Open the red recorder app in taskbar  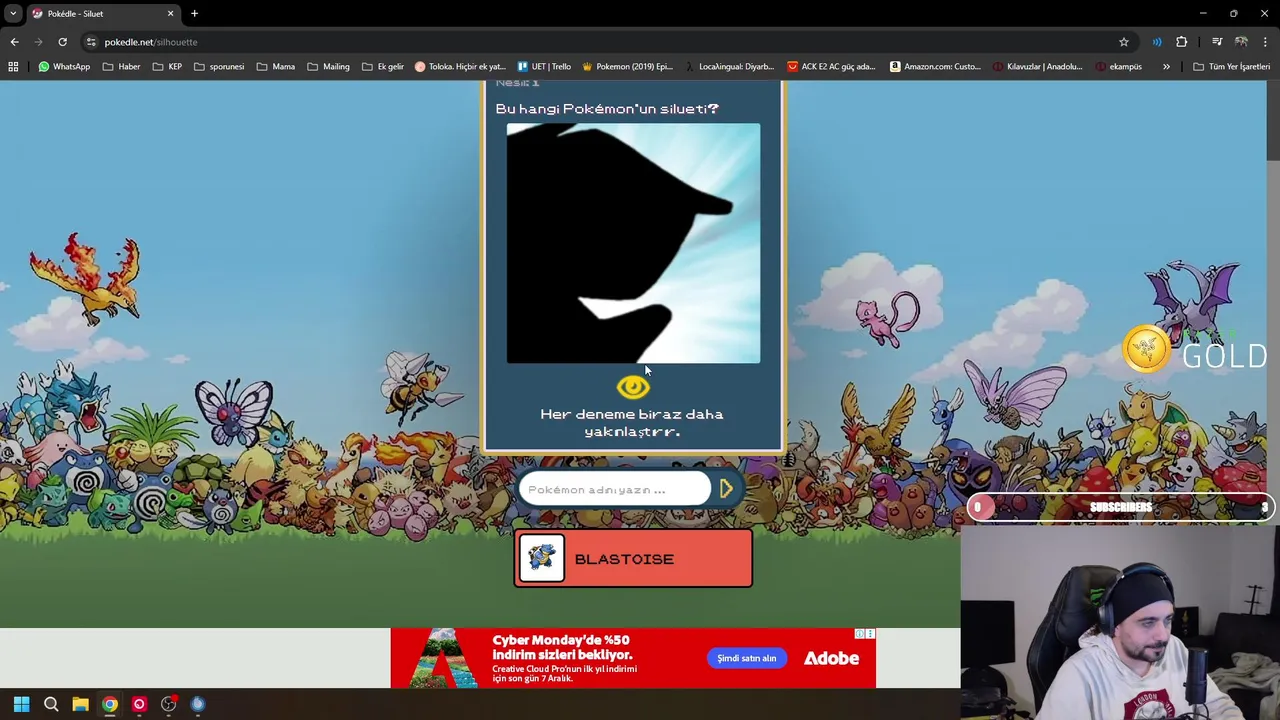139,704
